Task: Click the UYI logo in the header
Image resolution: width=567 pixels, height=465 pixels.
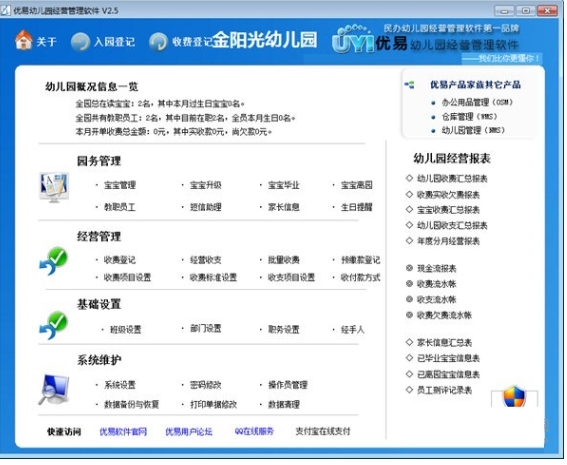Action: [x=353, y=40]
